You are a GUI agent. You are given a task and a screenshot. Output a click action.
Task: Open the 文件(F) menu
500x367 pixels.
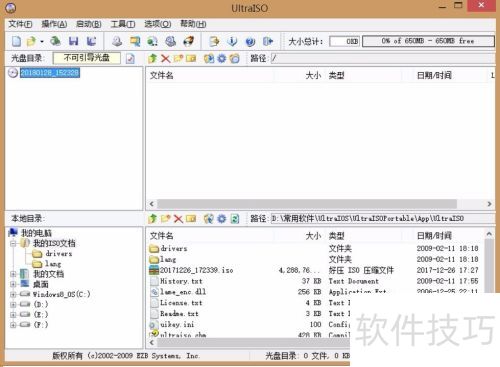[x=20, y=24]
